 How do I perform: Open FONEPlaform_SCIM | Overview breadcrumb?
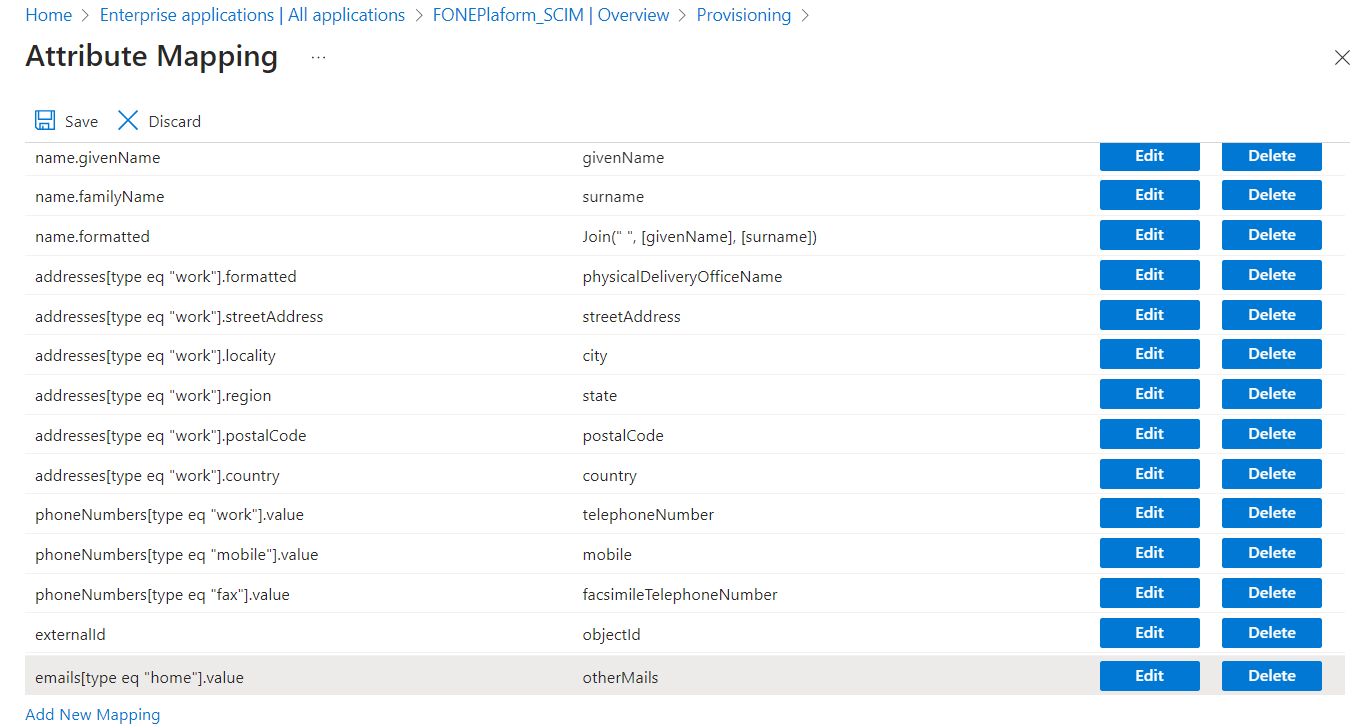click(551, 15)
